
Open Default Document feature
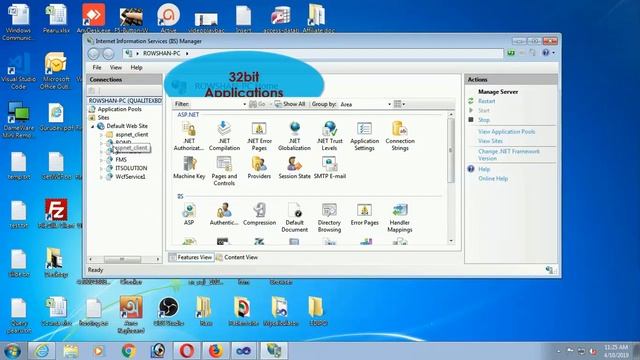(294, 218)
